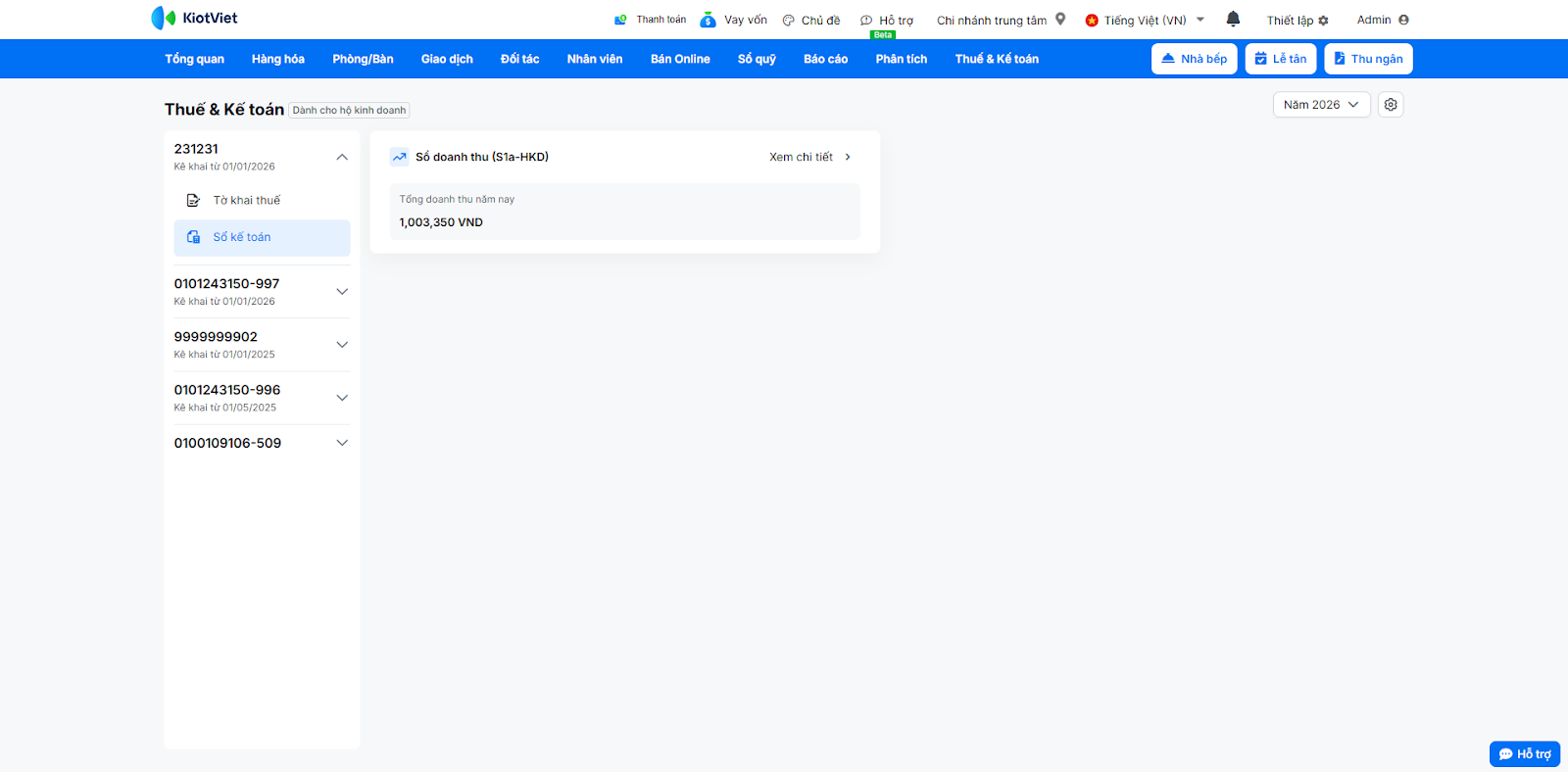Click the Tiếng Việt (VN) language label
This screenshot has width=1568, height=772.
[1145, 21]
